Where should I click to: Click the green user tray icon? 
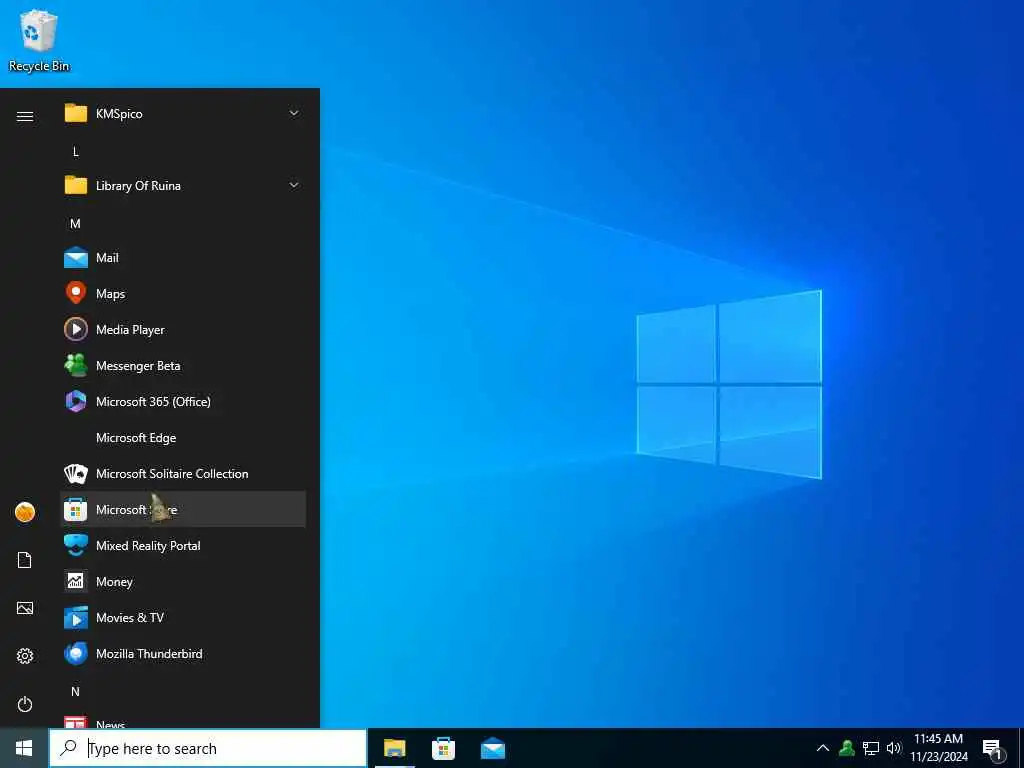point(847,748)
